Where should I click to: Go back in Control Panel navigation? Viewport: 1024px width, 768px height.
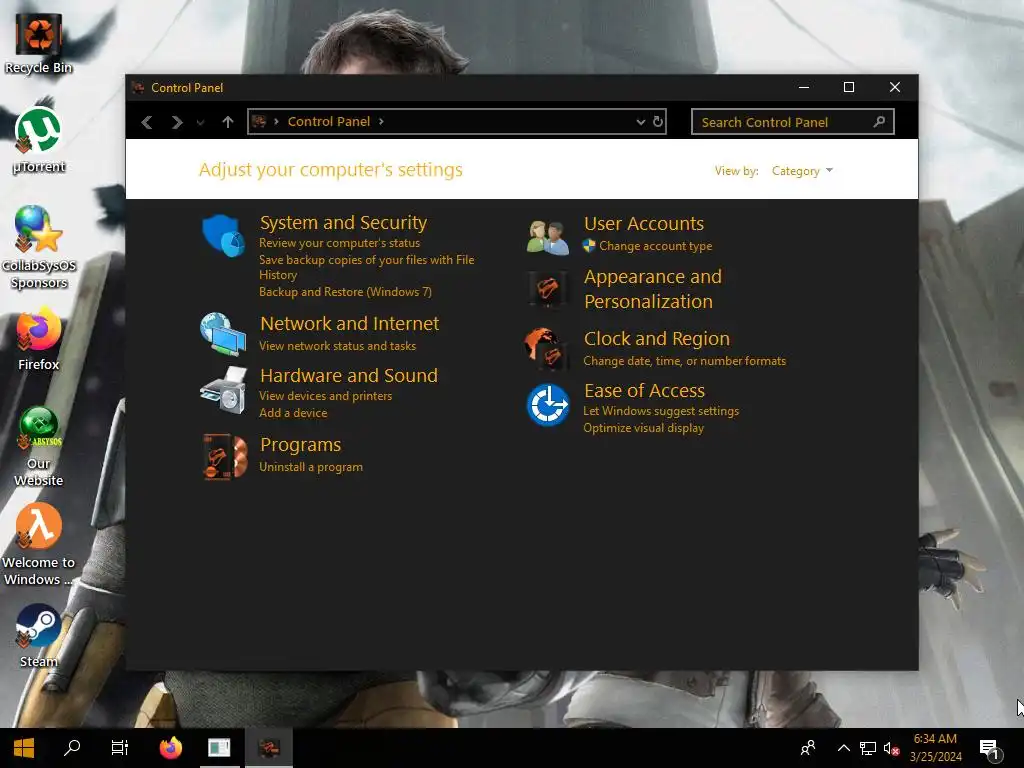(x=147, y=122)
